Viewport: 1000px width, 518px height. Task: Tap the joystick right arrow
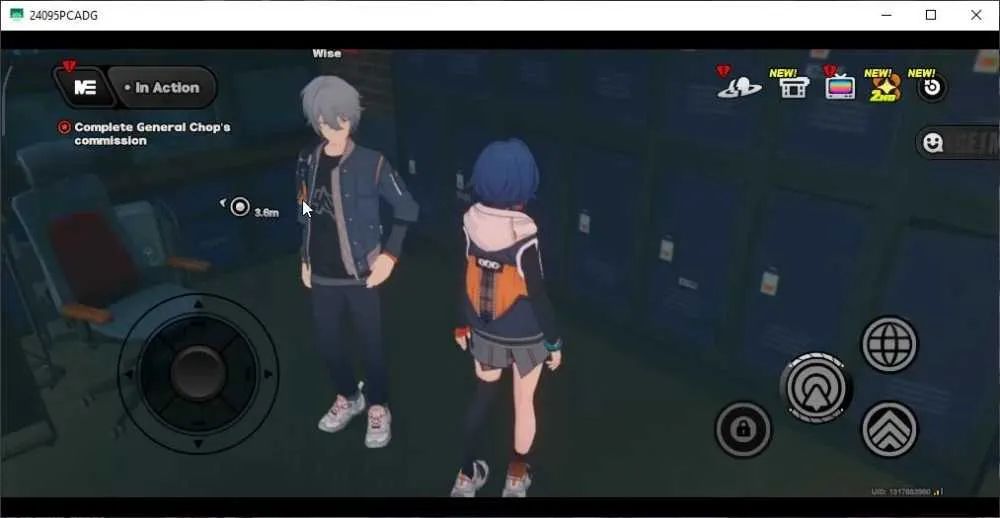(268, 374)
